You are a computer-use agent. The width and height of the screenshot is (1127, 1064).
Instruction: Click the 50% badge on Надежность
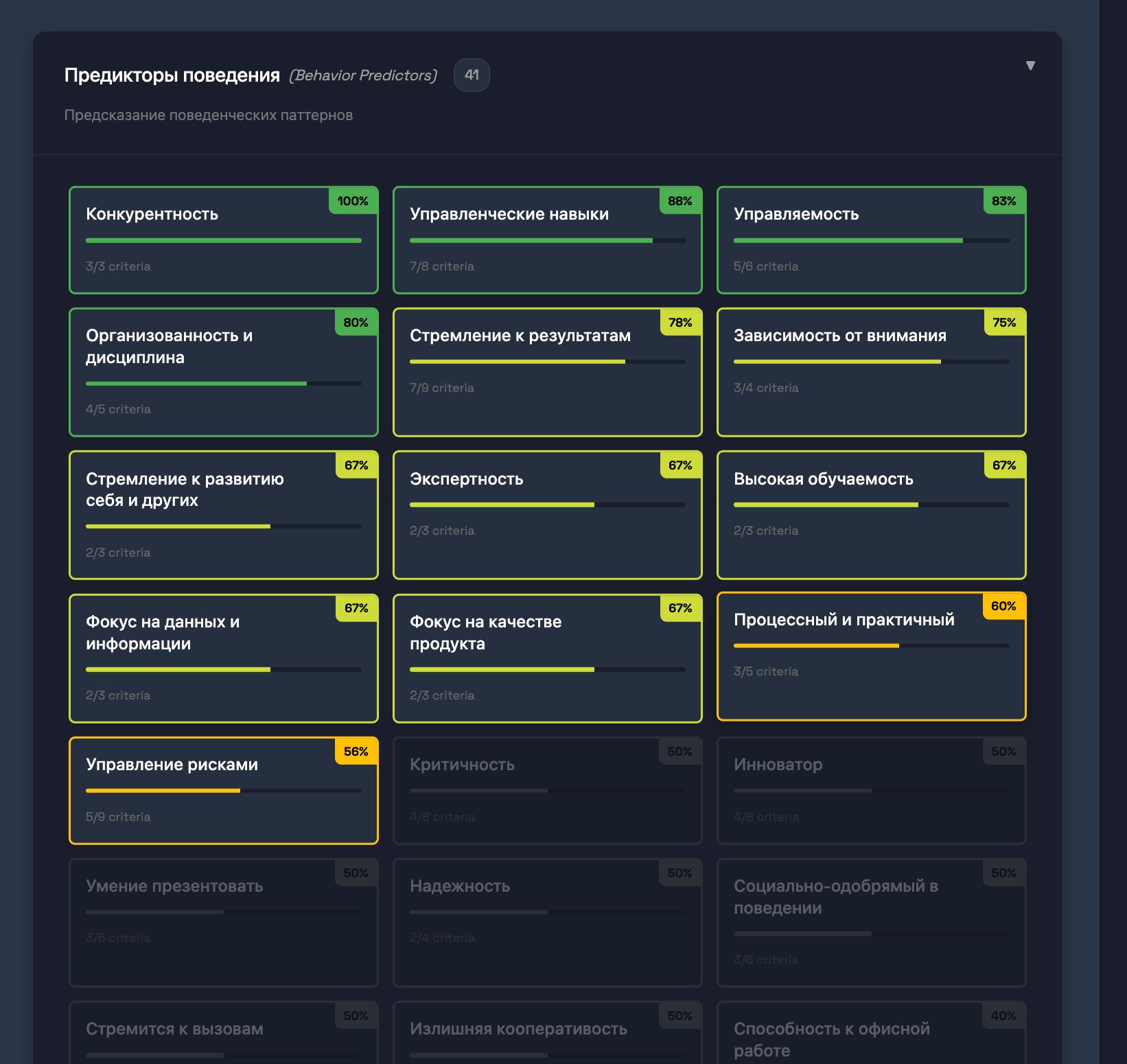point(679,873)
